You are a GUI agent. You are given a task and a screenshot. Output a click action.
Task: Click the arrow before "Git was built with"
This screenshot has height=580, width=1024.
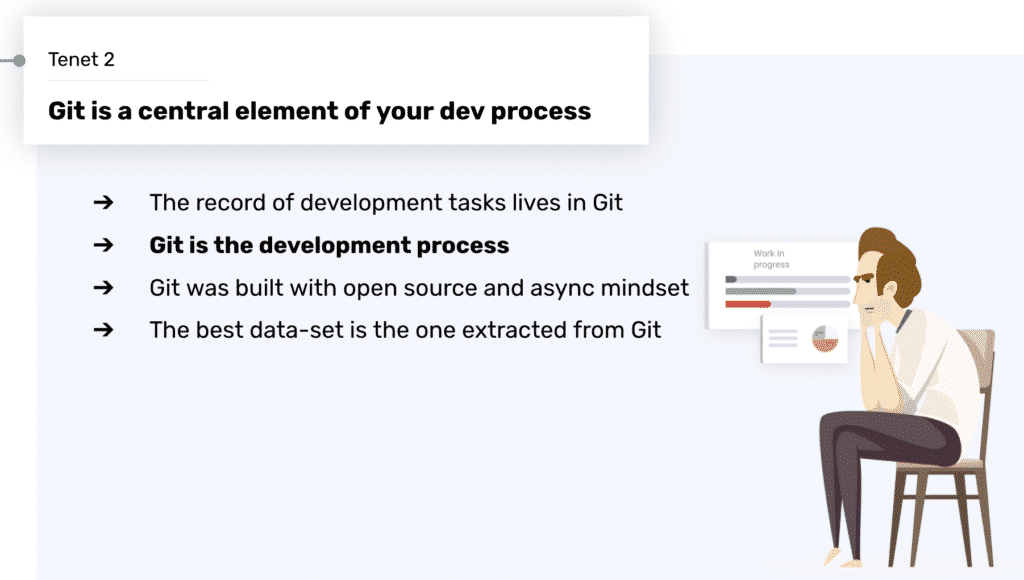tap(103, 288)
